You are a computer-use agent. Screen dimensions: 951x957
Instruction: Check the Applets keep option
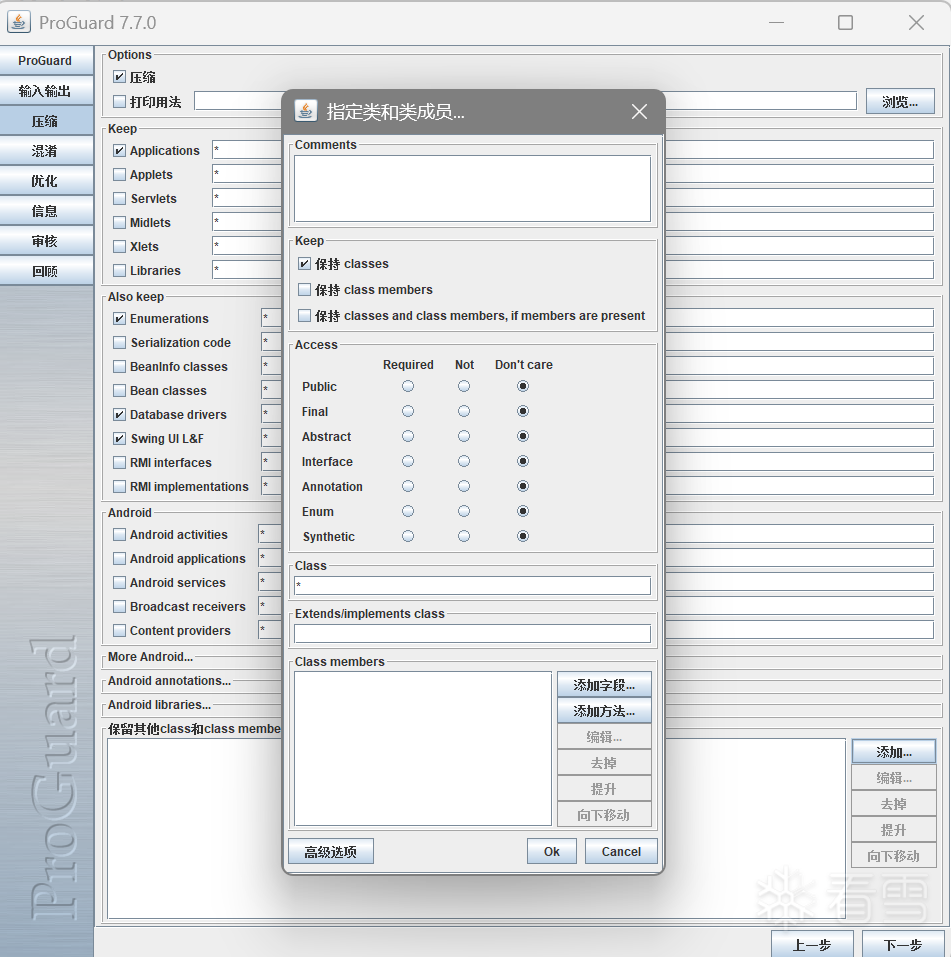tap(120, 175)
